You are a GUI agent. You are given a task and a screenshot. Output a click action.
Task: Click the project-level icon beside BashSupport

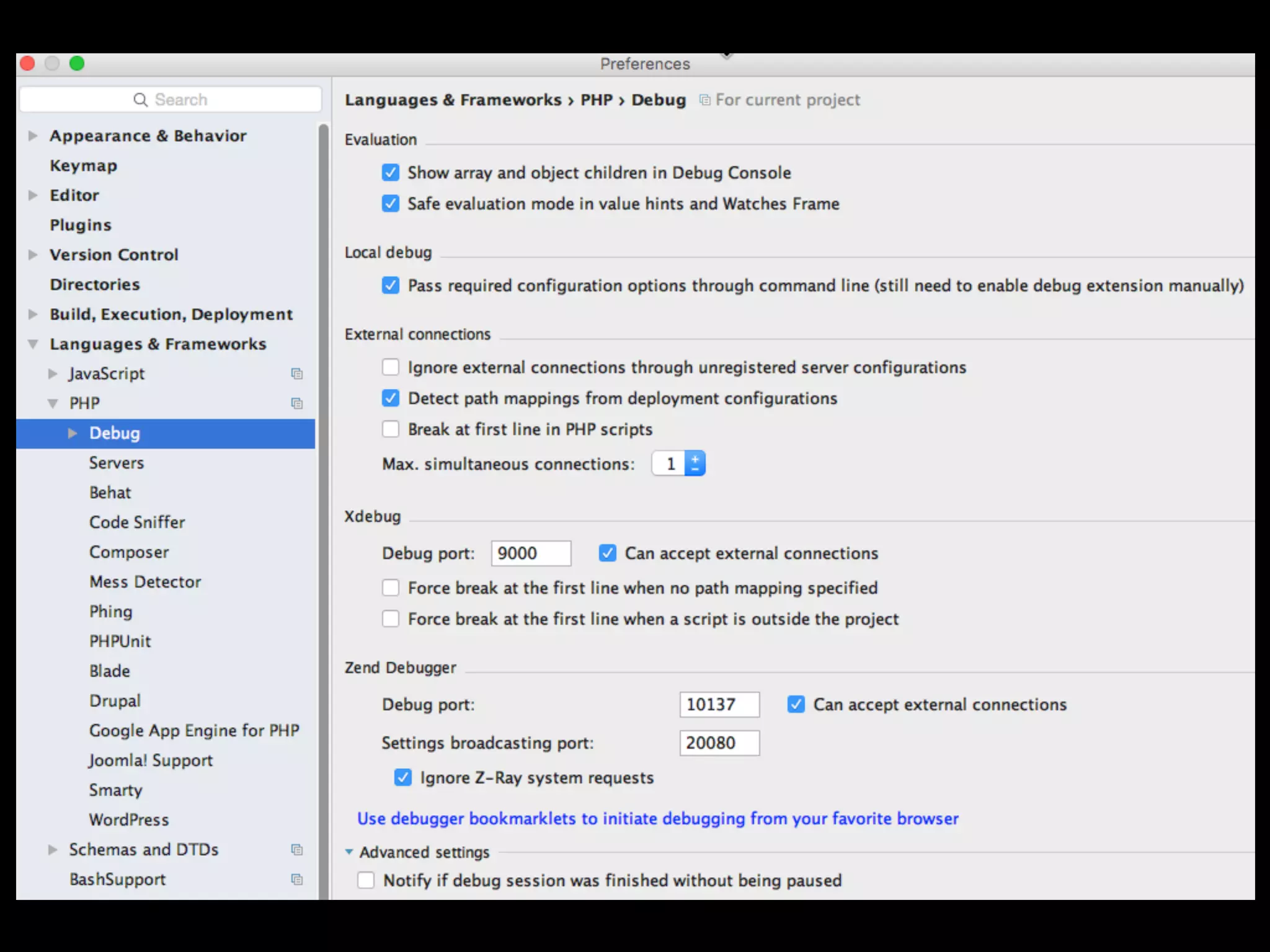pos(297,879)
